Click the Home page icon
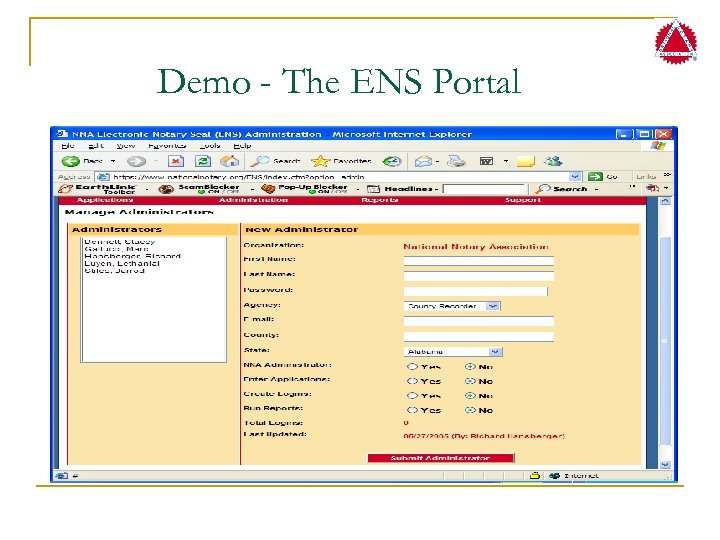The height and width of the screenshot is (540, 720). 230,161
